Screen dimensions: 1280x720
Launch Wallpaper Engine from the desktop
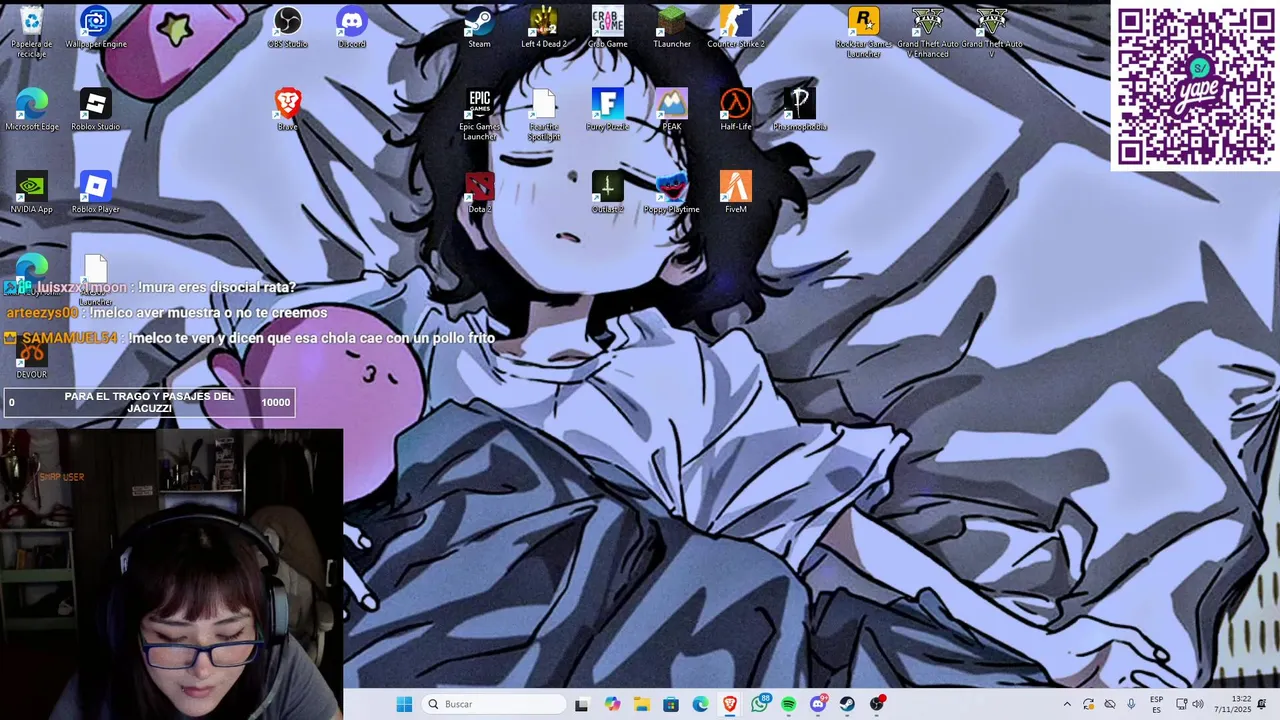point(96,27)
